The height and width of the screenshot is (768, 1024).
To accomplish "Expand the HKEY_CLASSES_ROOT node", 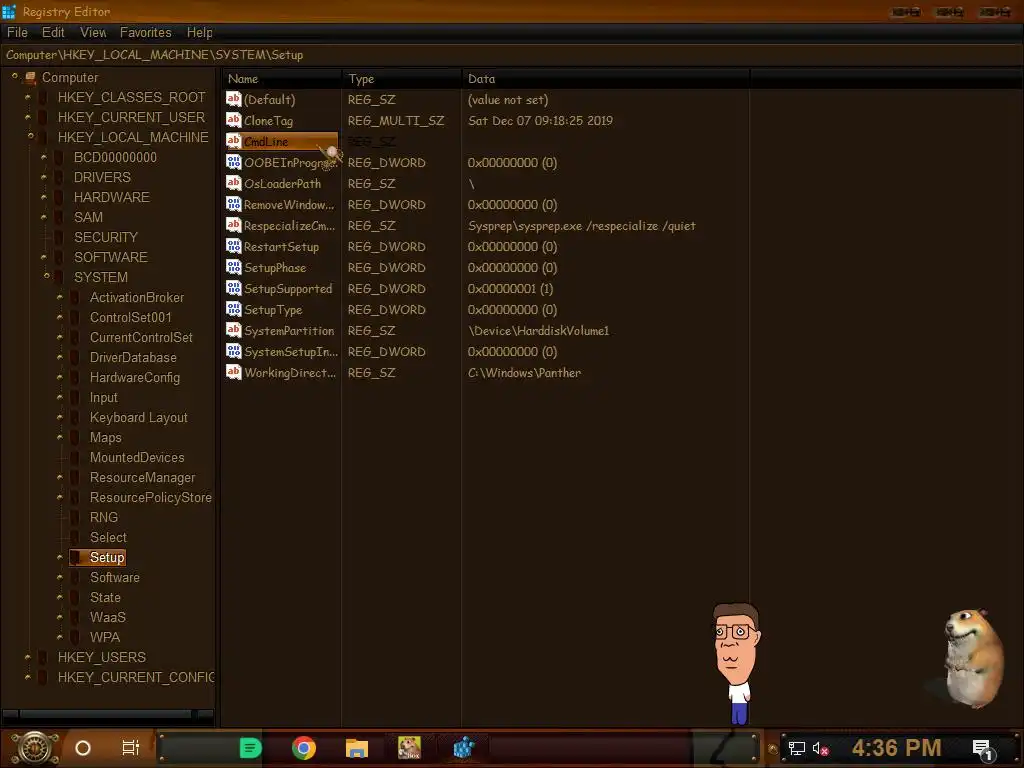I will tap(27, 97).
